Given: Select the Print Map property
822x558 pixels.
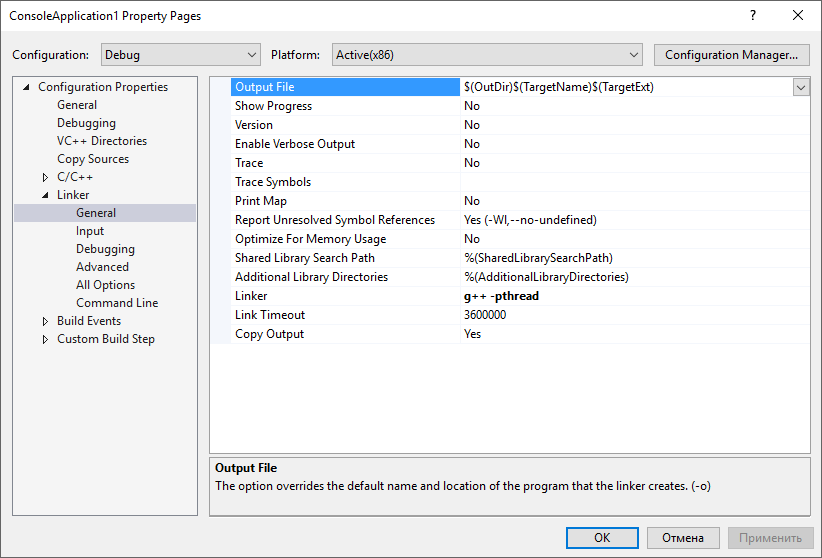Looking at the screenshot, I should click(345, 201).
